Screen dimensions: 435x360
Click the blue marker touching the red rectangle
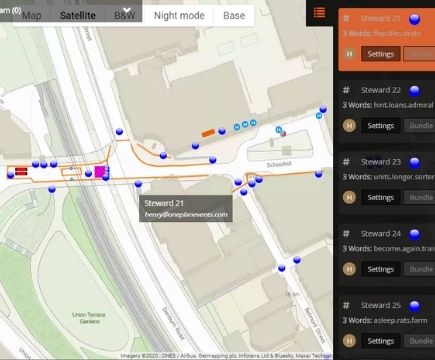11,174
